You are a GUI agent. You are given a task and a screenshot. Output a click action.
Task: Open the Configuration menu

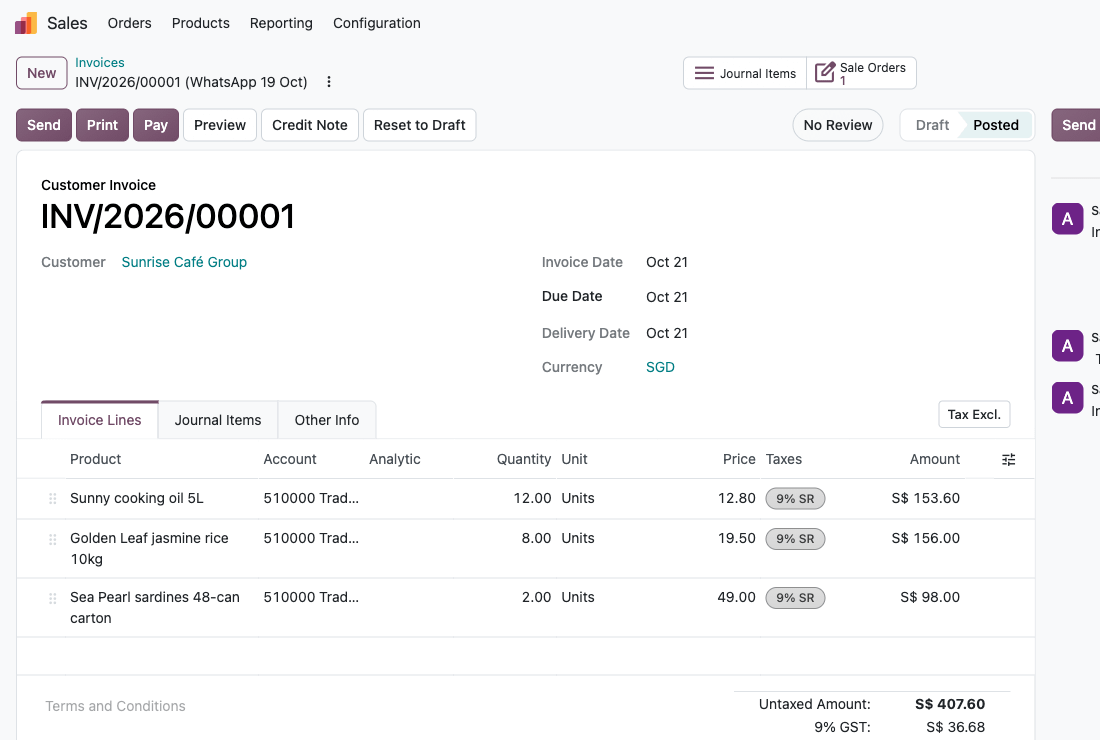click(377, 23)
